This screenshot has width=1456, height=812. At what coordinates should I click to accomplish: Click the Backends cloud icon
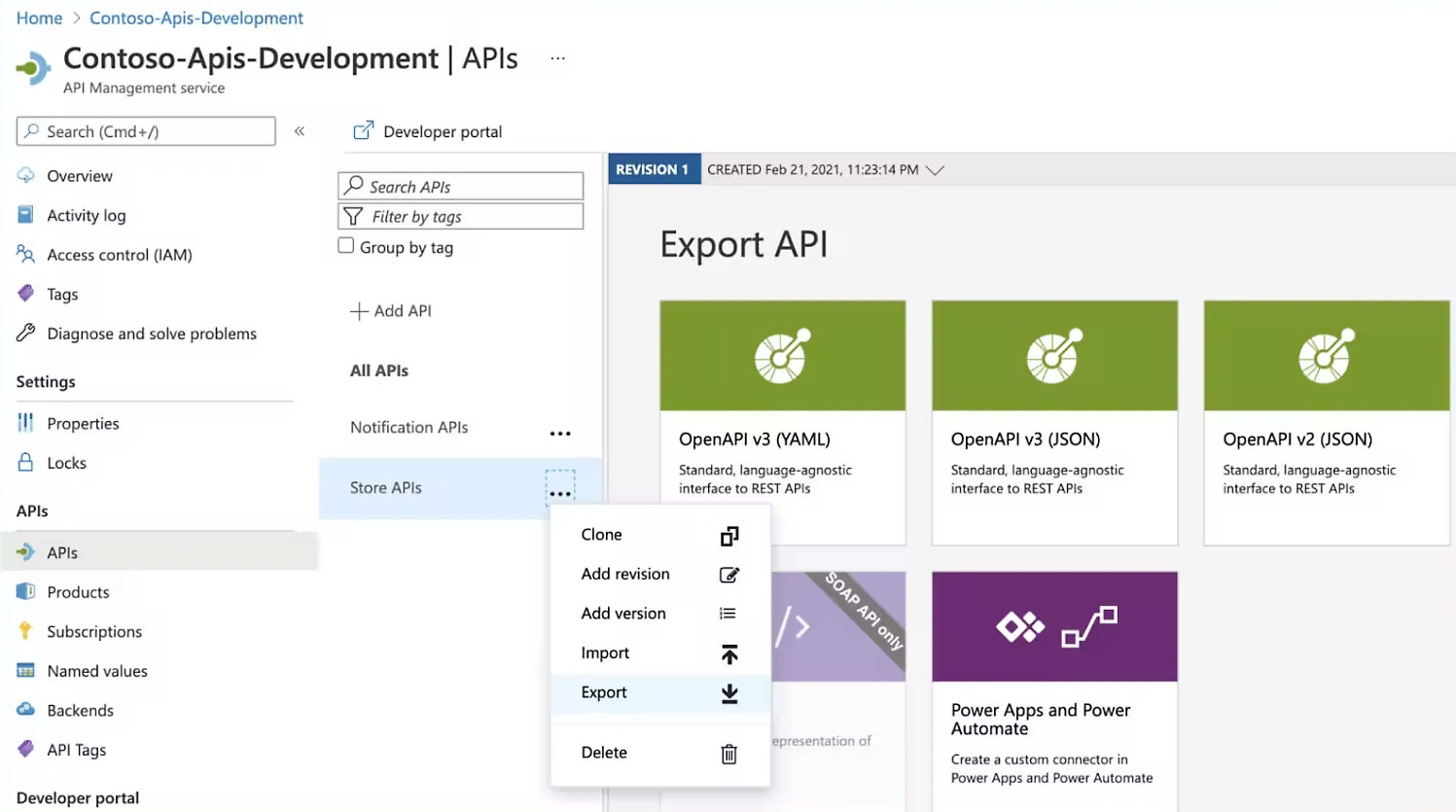pyautogui.click(x=26, y=710)
